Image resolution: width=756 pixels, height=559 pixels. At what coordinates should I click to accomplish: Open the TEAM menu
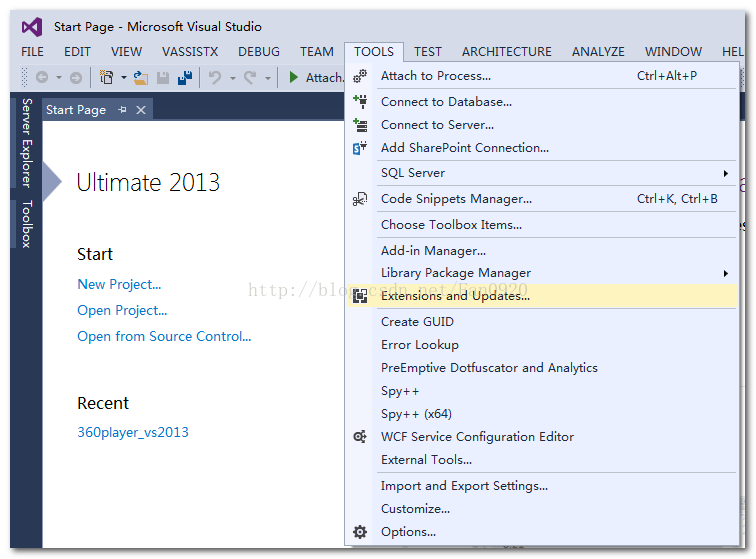pyautogui.click(x=317, y=52)
